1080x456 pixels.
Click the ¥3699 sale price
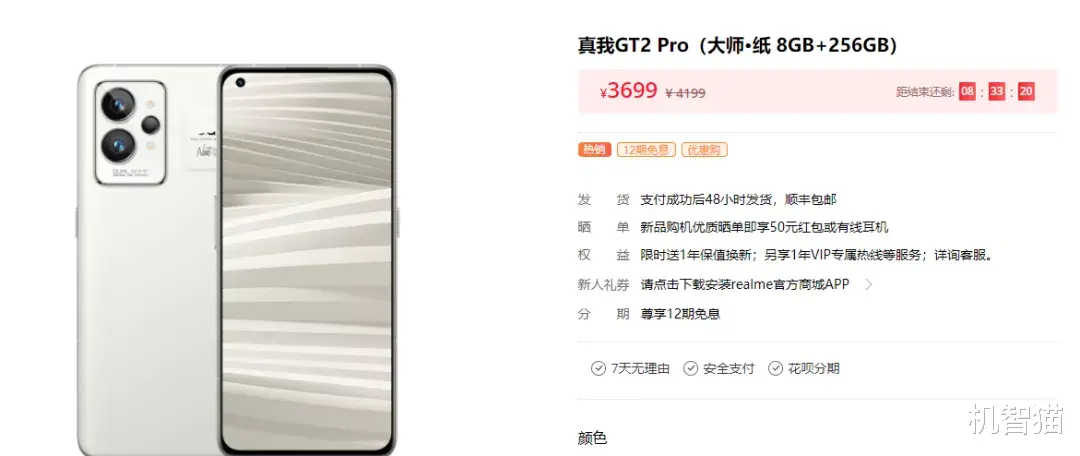(628, 90)
